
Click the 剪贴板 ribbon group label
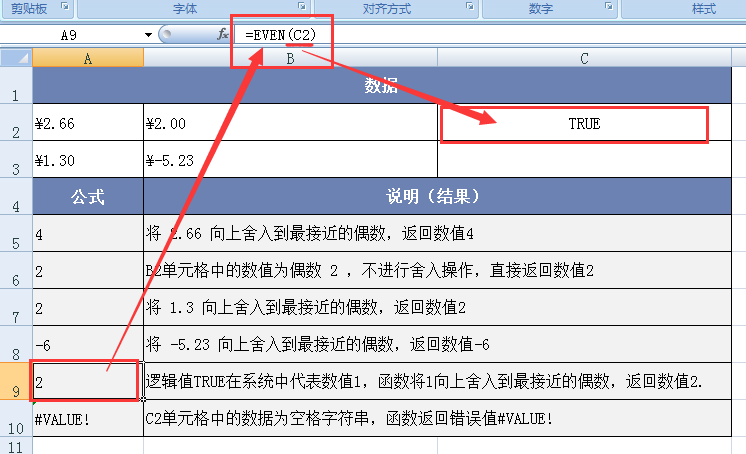coord(29,9)
